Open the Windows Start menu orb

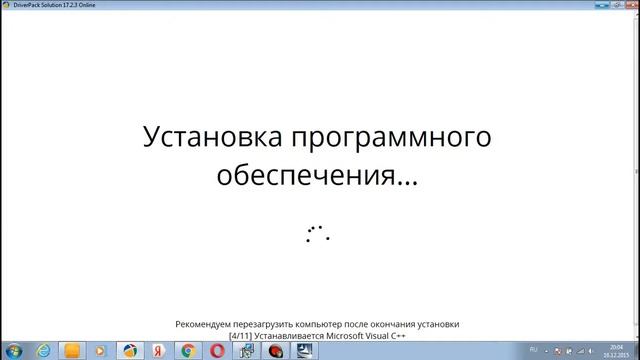[14, 351]
